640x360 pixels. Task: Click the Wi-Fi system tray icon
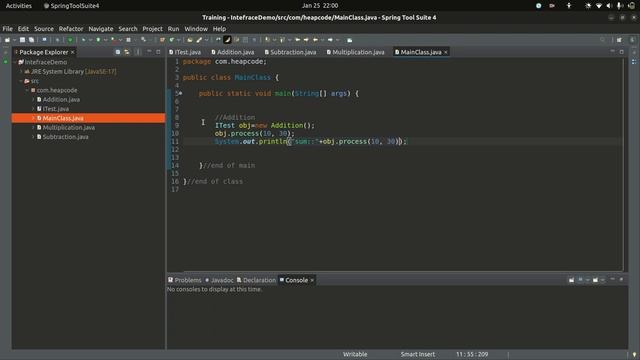pos(599,6)
